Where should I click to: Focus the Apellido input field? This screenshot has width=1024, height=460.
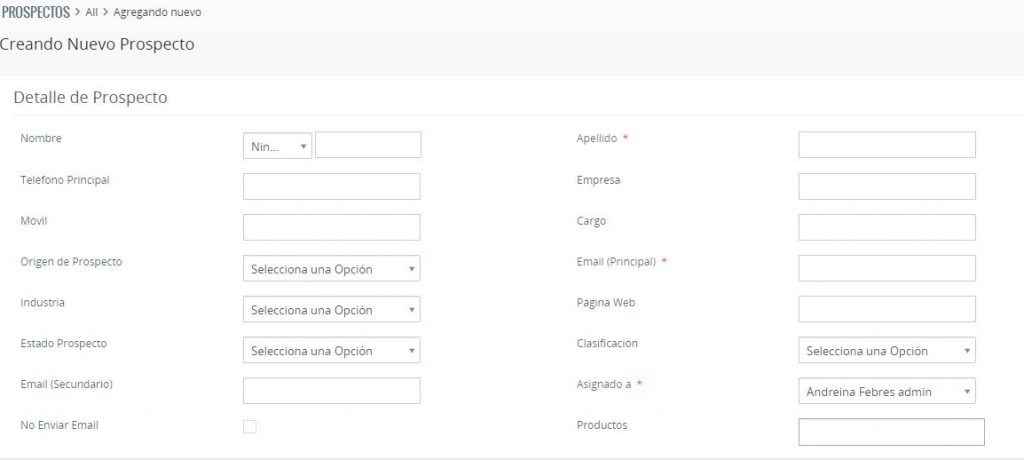pos(886,145)
